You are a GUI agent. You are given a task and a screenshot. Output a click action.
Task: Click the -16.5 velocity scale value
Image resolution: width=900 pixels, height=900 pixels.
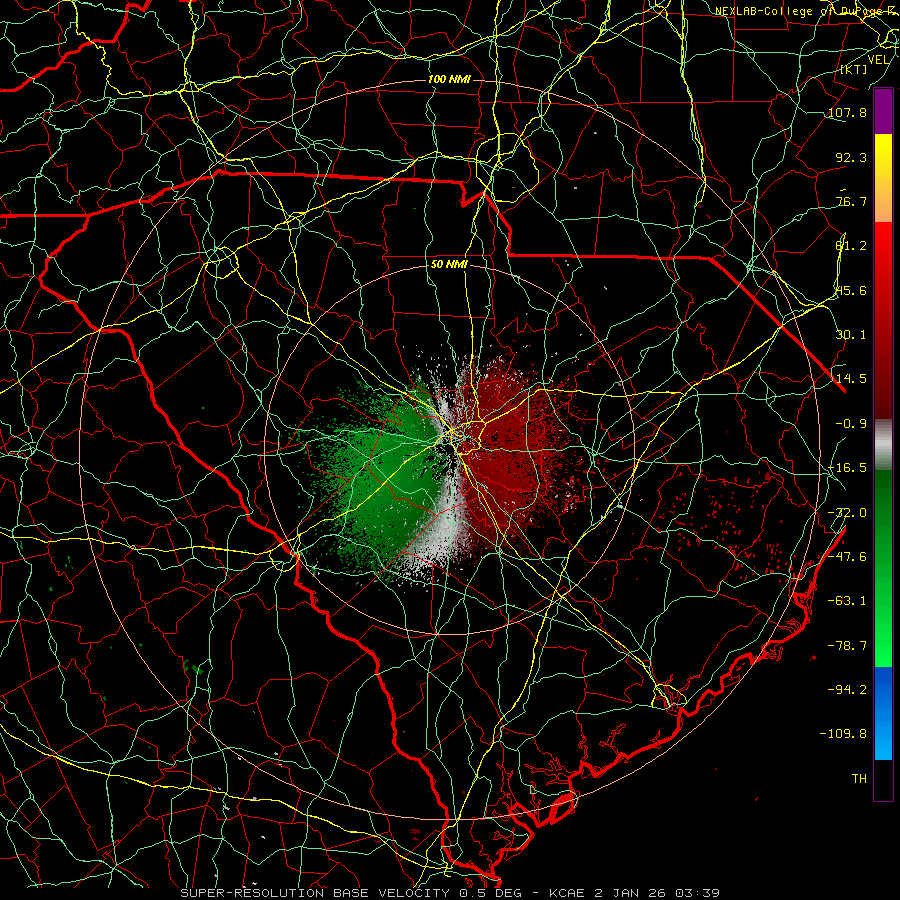click(847, 468)
